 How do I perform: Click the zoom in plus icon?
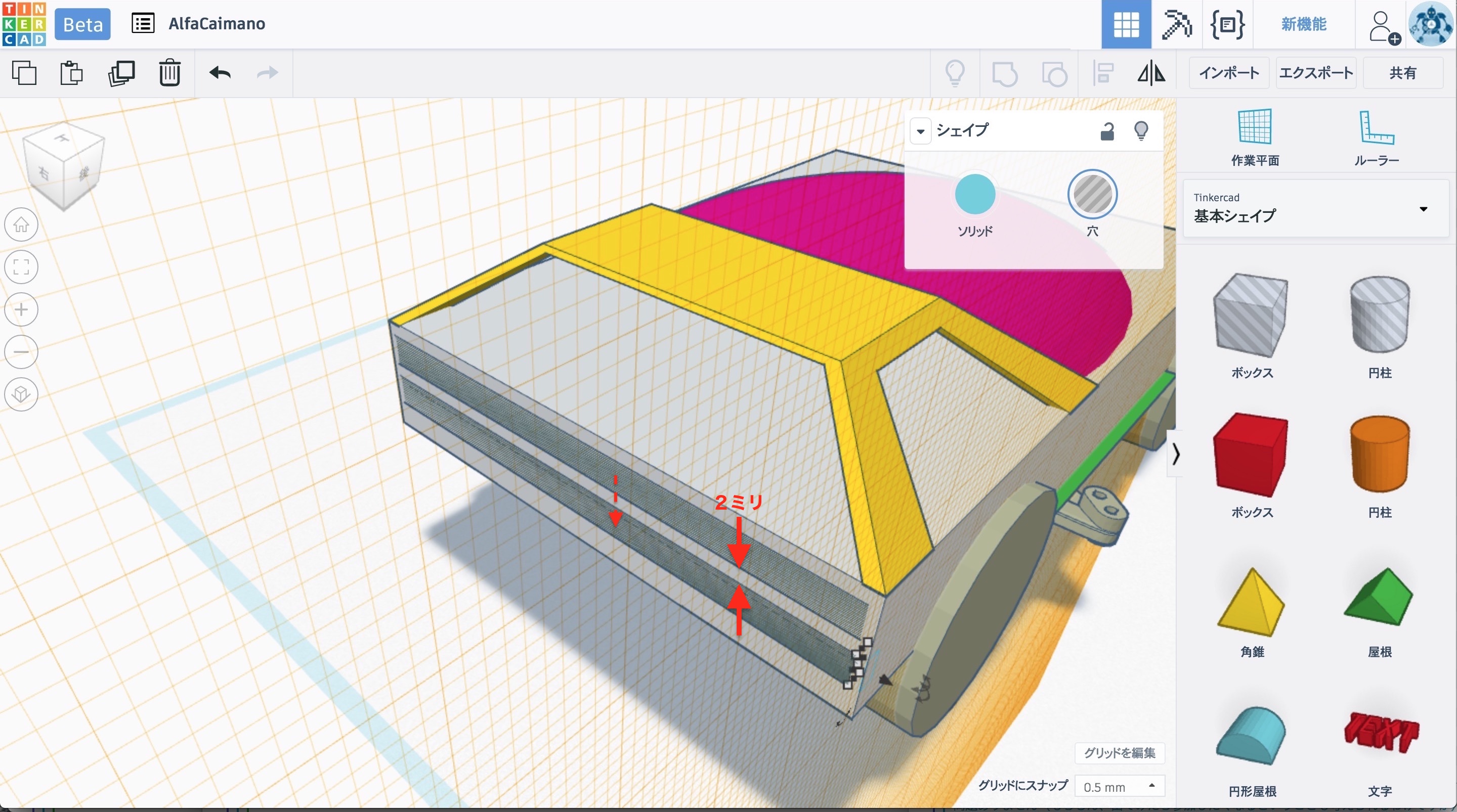[21, 309]
